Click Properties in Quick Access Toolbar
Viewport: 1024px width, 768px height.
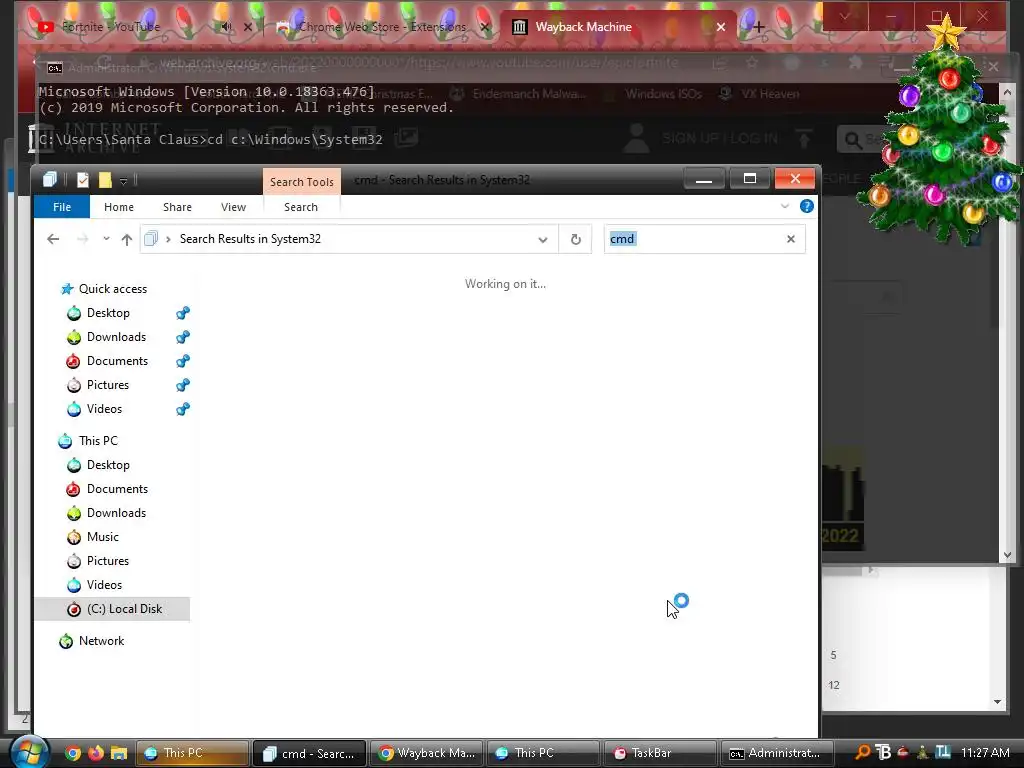[x=83, y=180]
